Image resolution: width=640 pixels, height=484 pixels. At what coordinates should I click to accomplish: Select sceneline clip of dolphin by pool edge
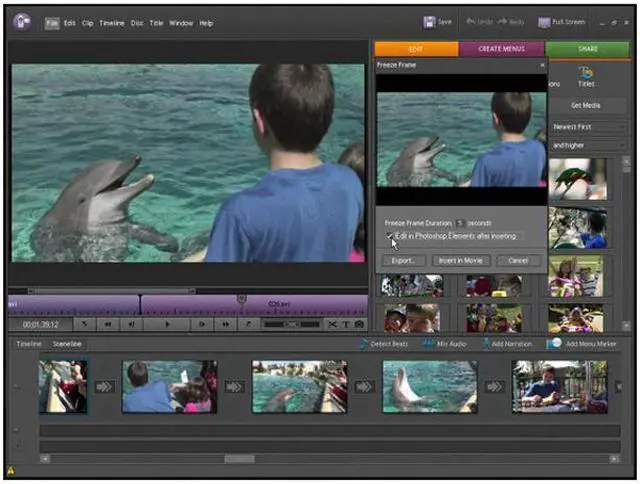coord(300,386)
